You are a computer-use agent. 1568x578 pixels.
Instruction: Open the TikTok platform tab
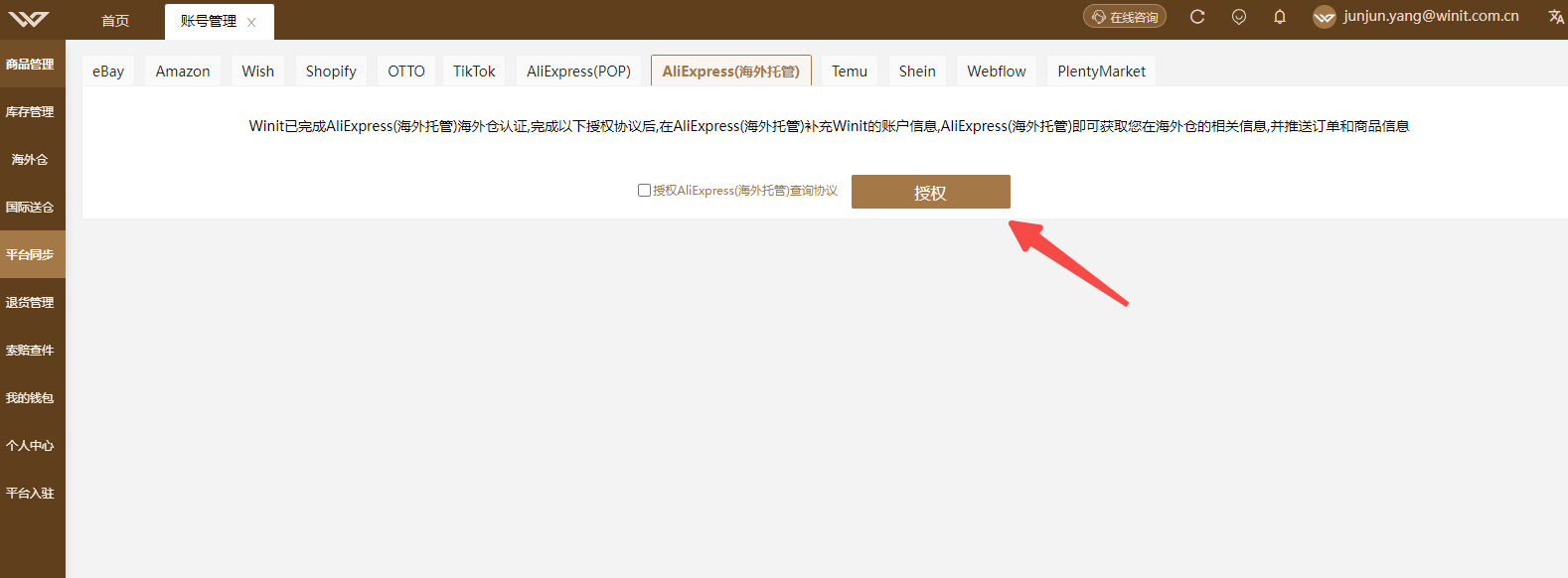pos(474,72)
